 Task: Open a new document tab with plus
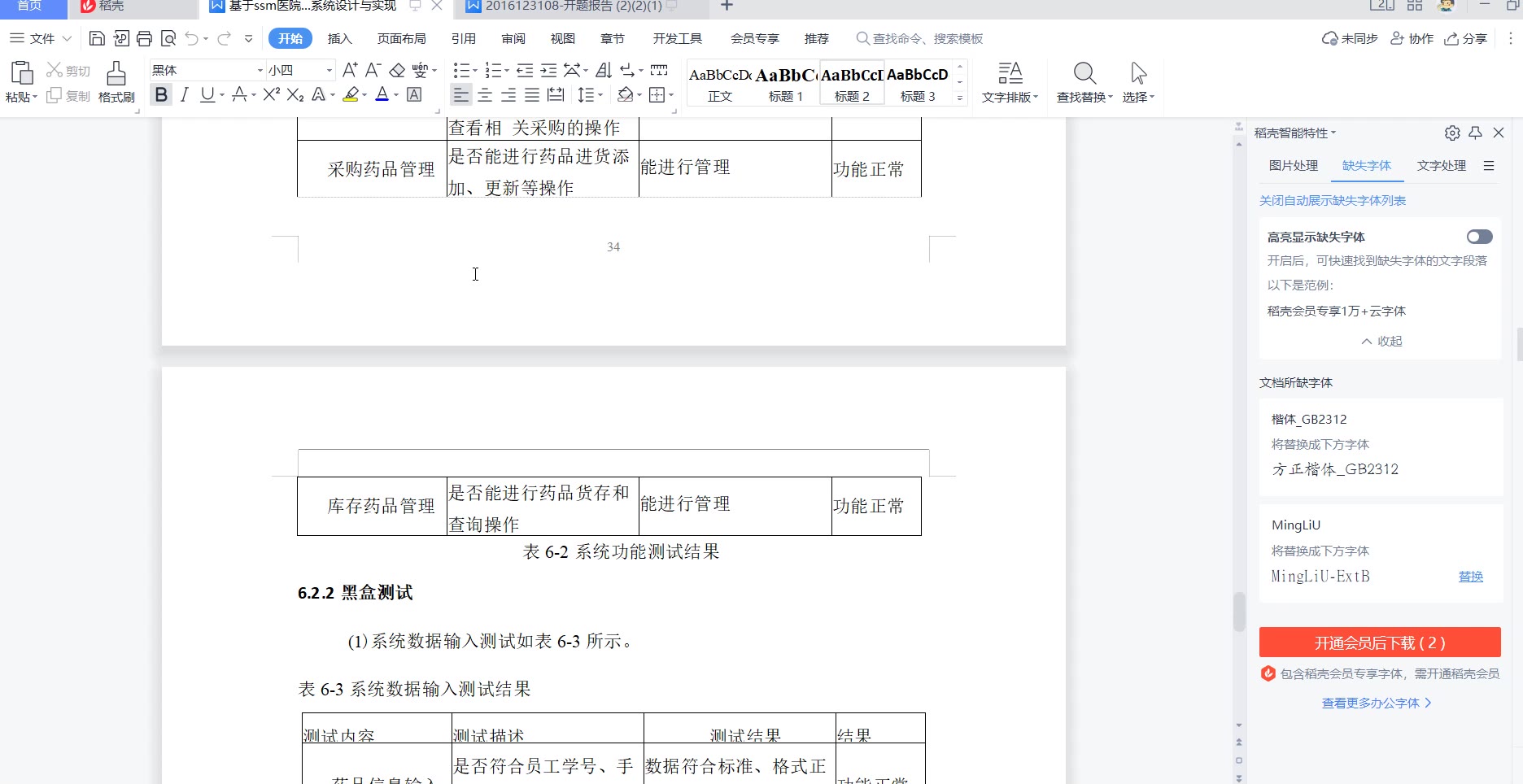[727, 7]
